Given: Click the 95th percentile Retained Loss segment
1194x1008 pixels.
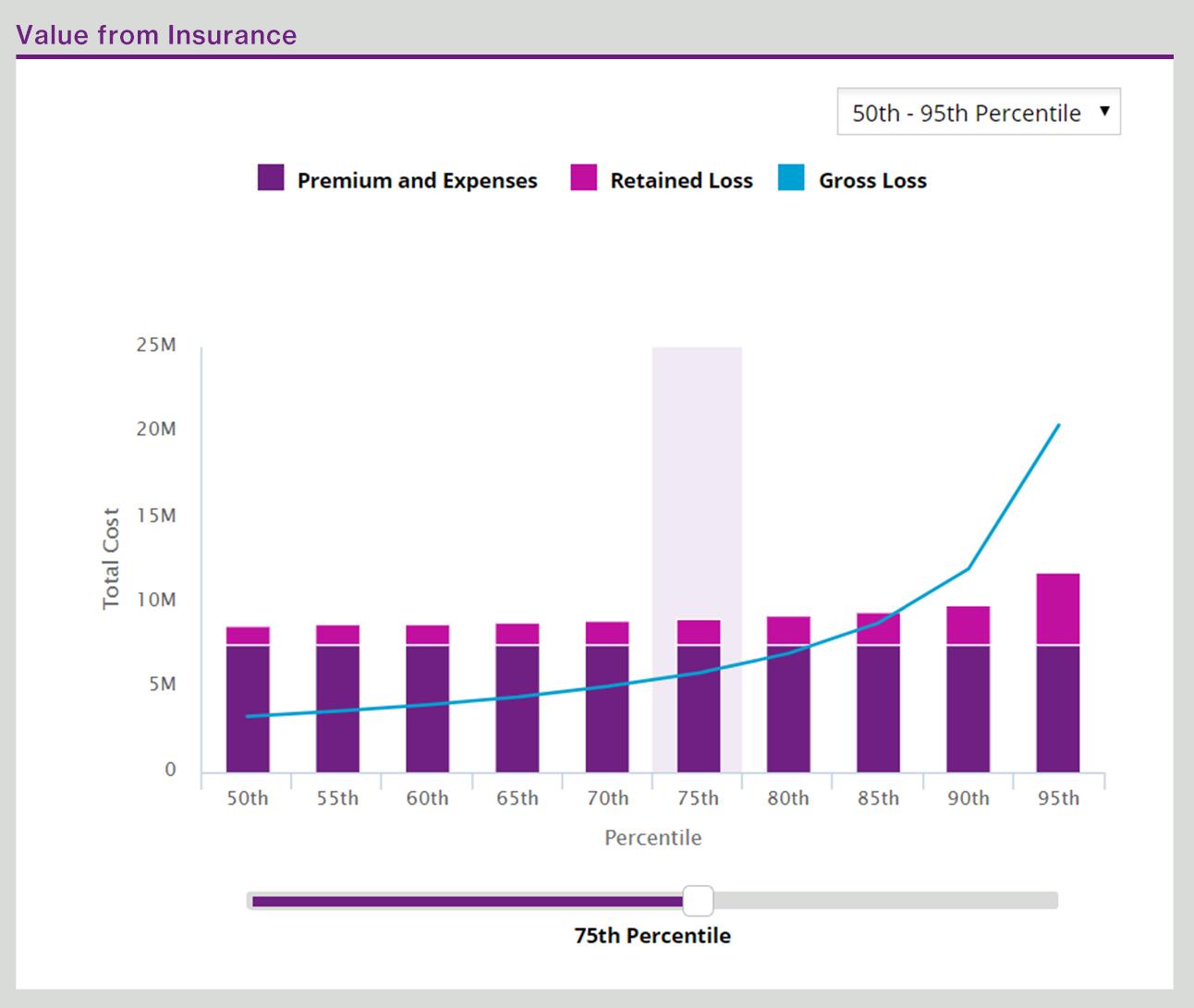Looking at the screenshot, I should tap(1058, 609).
